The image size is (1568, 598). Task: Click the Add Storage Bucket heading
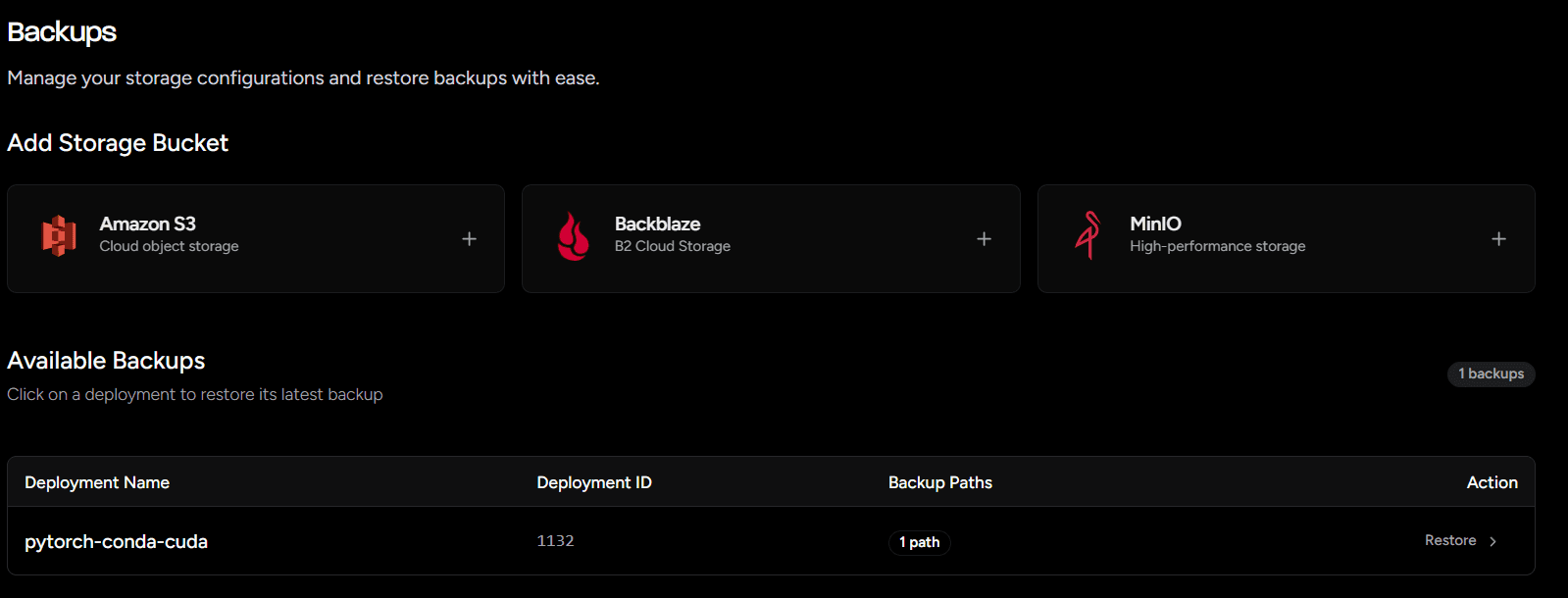click(118, 143)
